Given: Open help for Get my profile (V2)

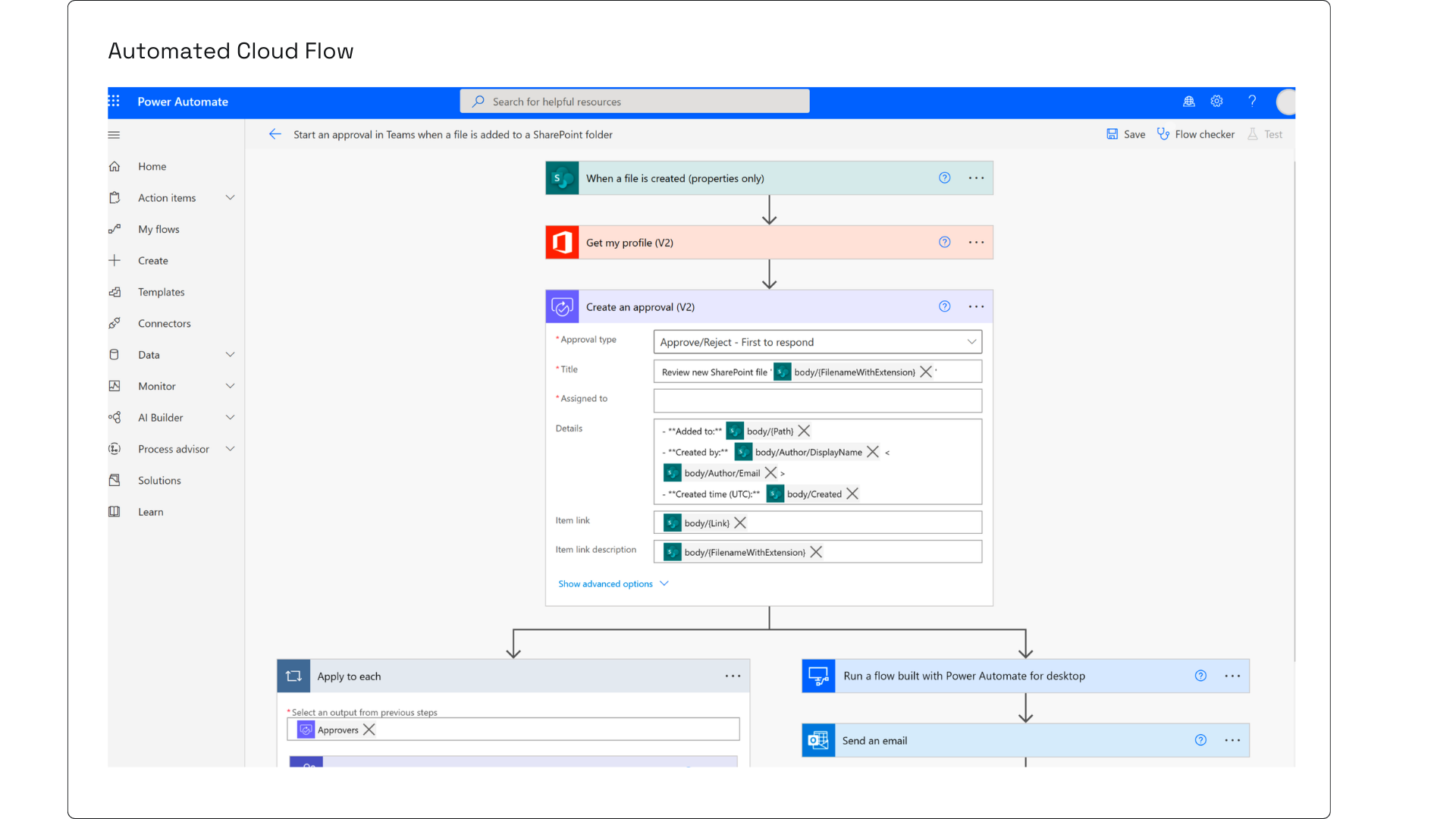Looking at the screenshot, I should [945, 243].
